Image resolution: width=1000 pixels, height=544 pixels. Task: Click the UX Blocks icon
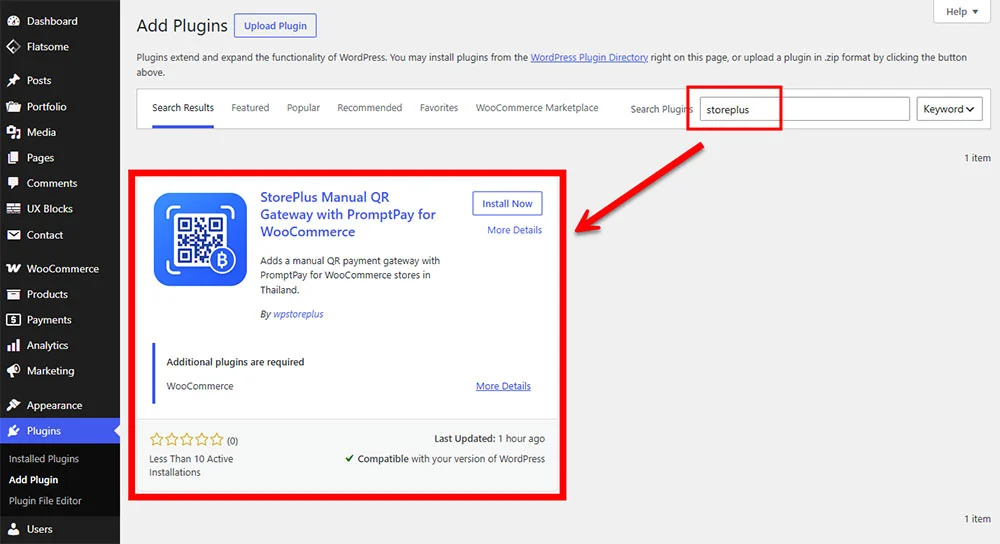click(13, 209)
